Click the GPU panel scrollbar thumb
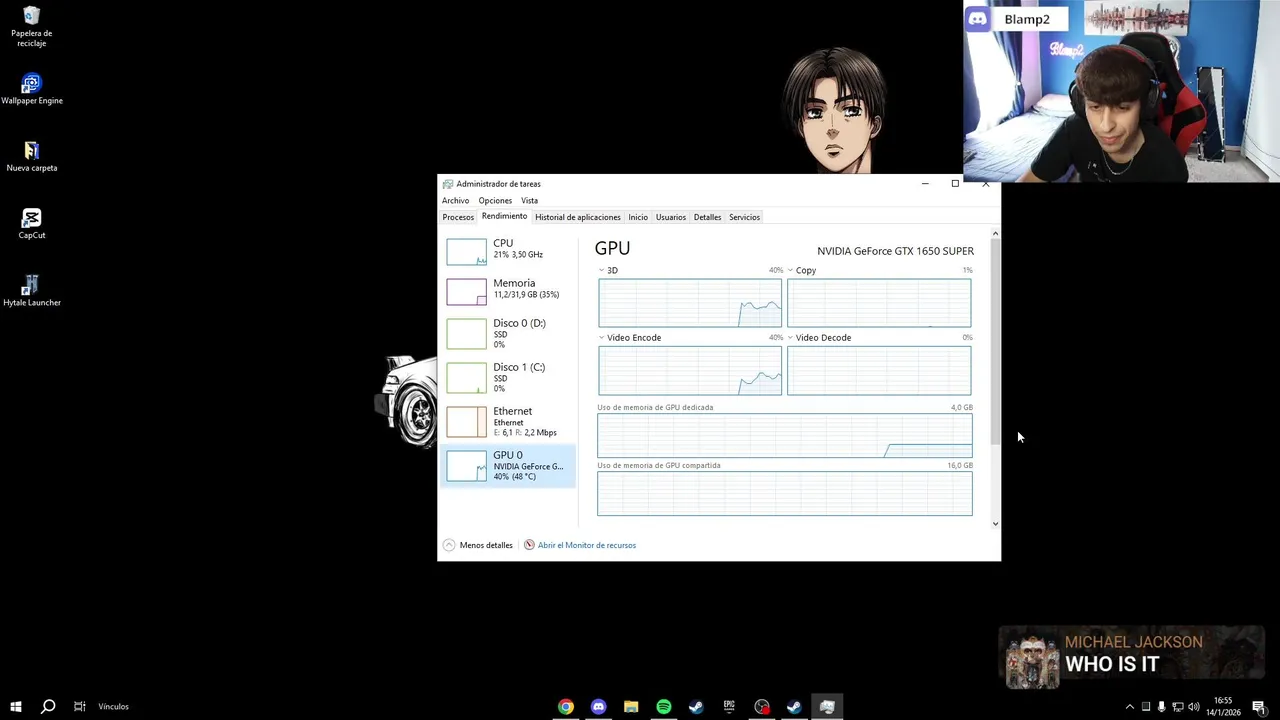 [x=995, y=343]
